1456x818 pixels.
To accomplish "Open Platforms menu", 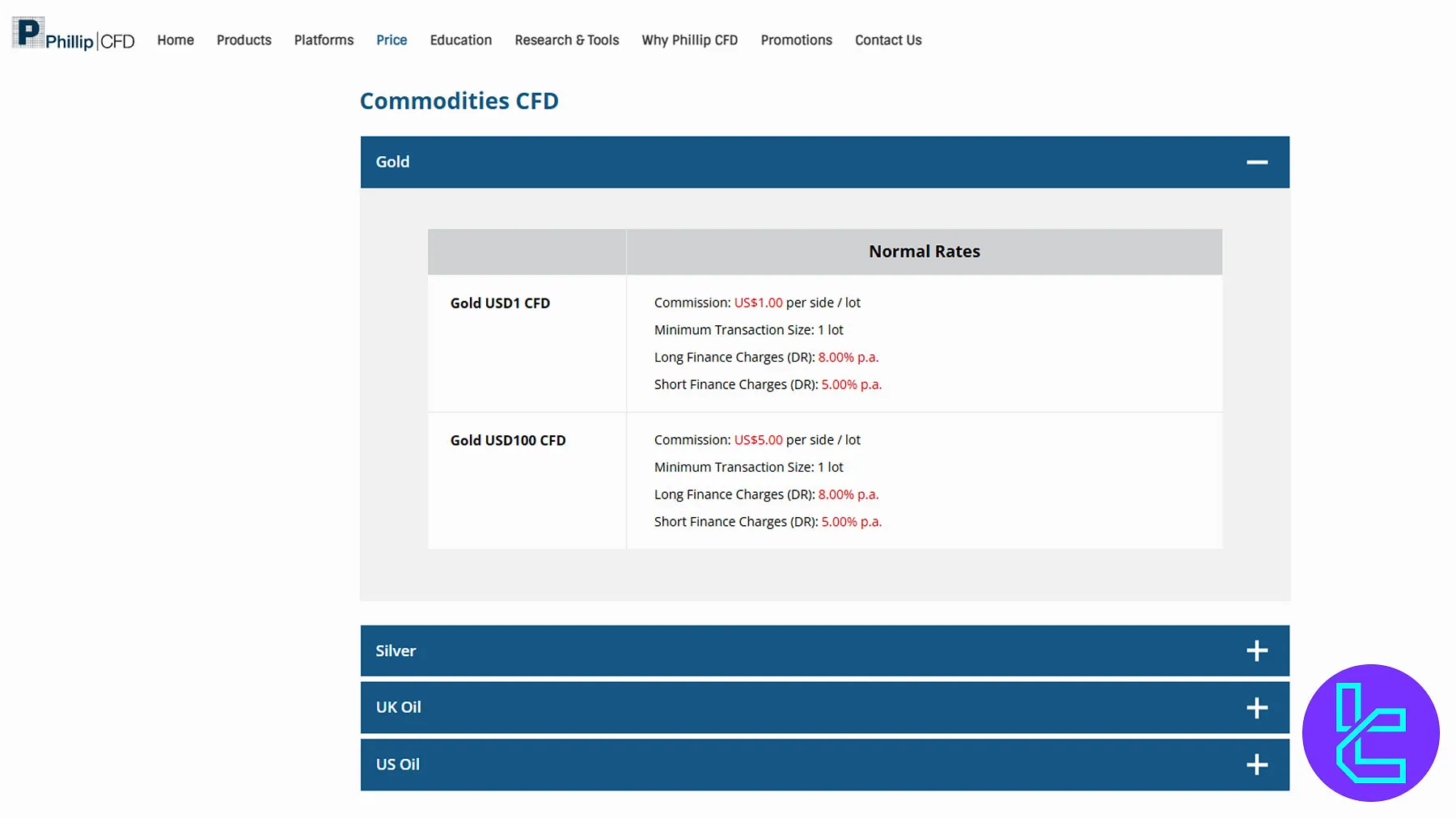I will [x=324, y=40].
